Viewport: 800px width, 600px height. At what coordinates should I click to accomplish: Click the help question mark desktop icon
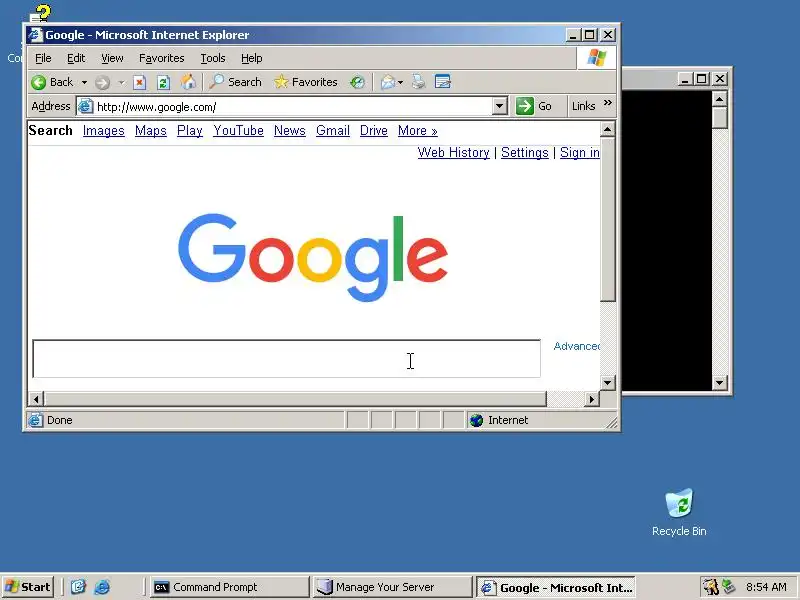pos(40,14)
